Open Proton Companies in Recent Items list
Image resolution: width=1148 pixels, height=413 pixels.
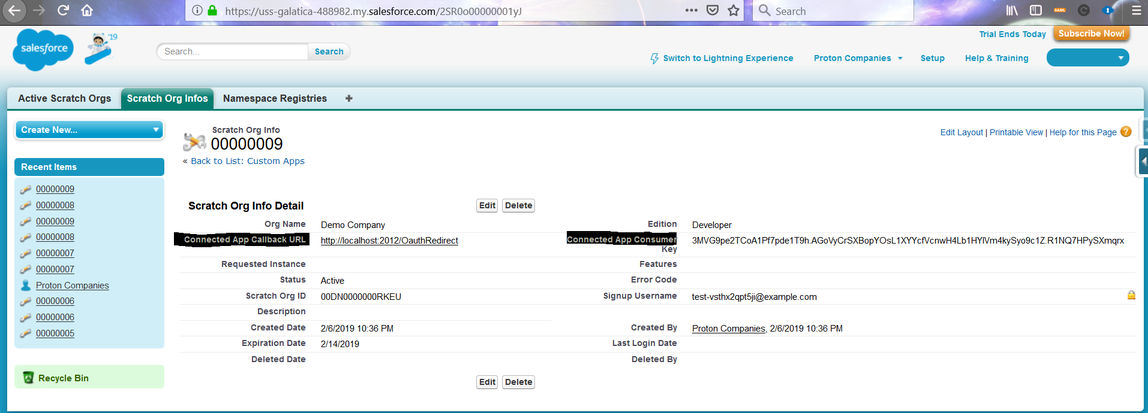pyautogui.click(x=72, y=286)
